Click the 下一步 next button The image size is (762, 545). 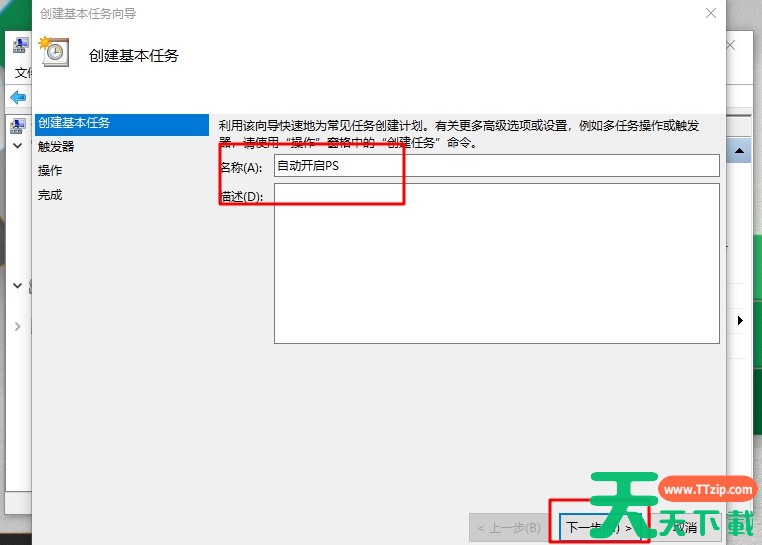(x=600, y=527)
